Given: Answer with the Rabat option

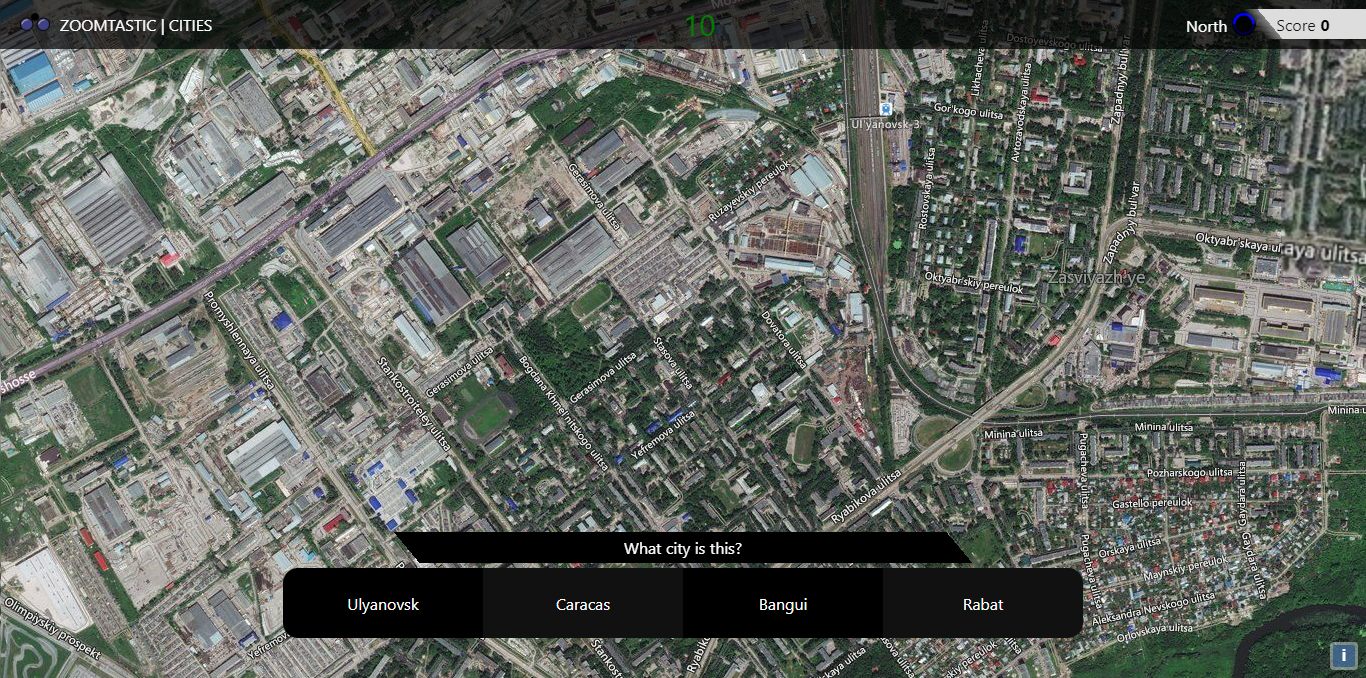Looking at the screenshot, I should click(983, 604).
